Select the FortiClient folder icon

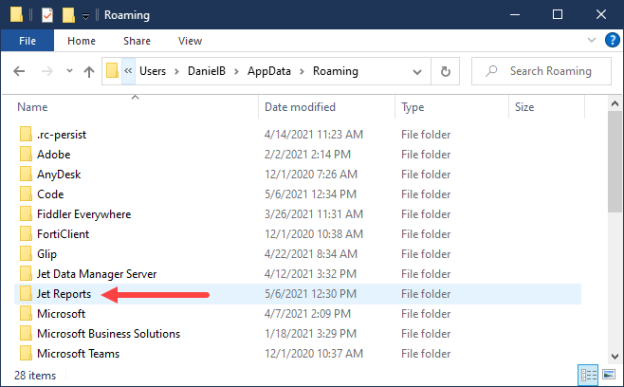pos(26,234)
